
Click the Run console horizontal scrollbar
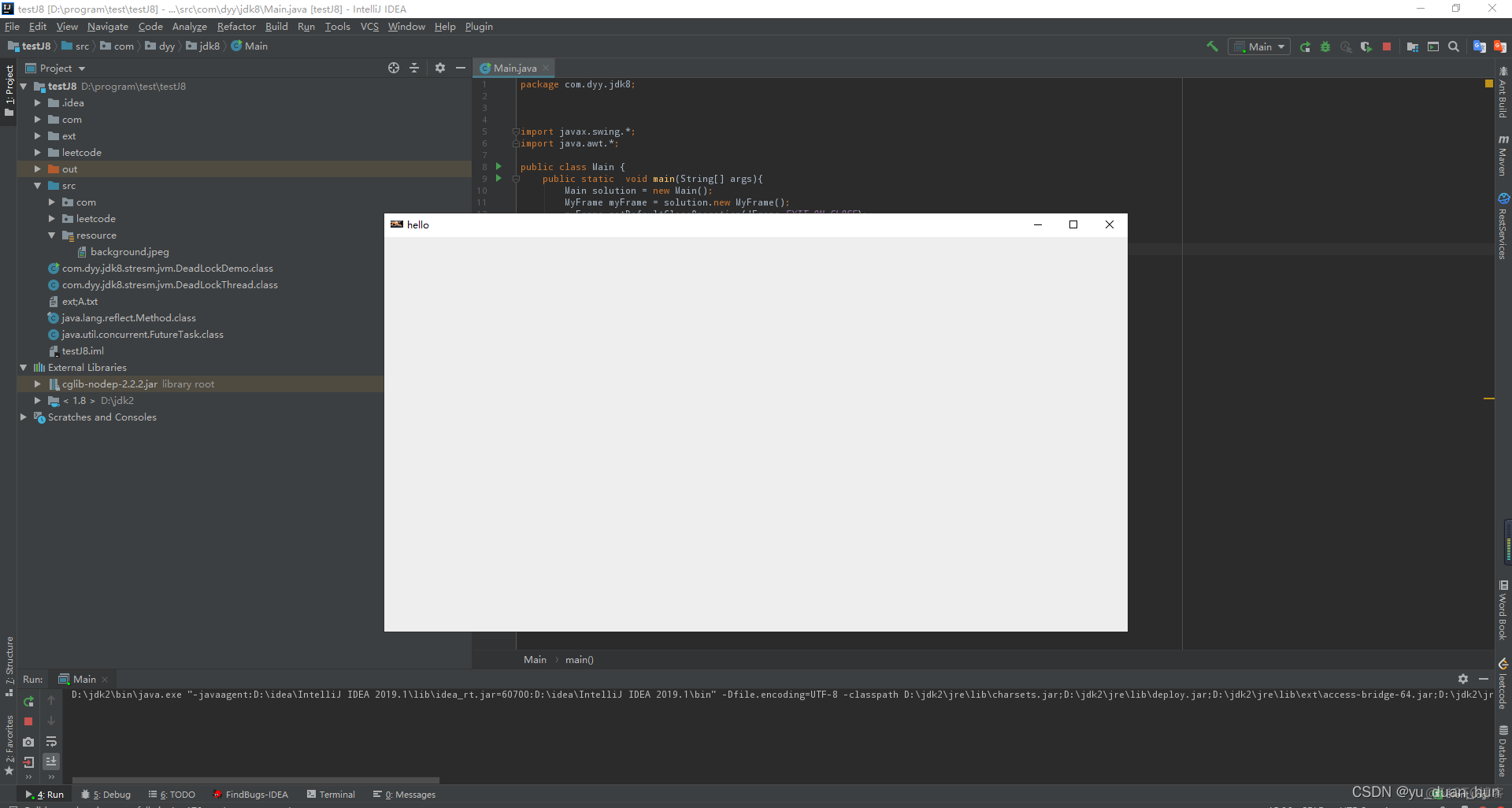[256, 780]
